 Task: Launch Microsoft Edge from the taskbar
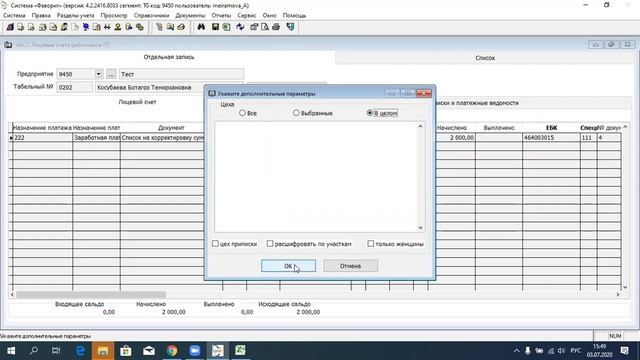[x=80, y=351]
